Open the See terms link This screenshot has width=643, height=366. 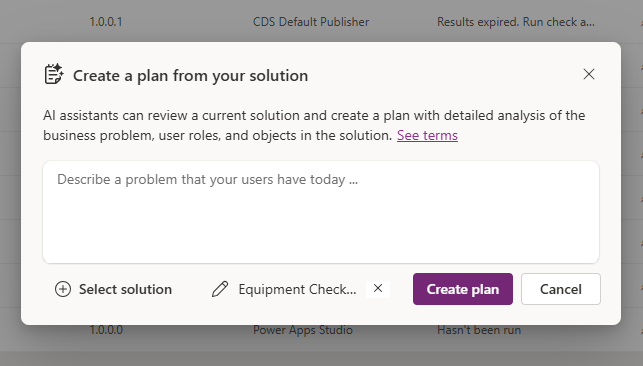click(427, 135)
